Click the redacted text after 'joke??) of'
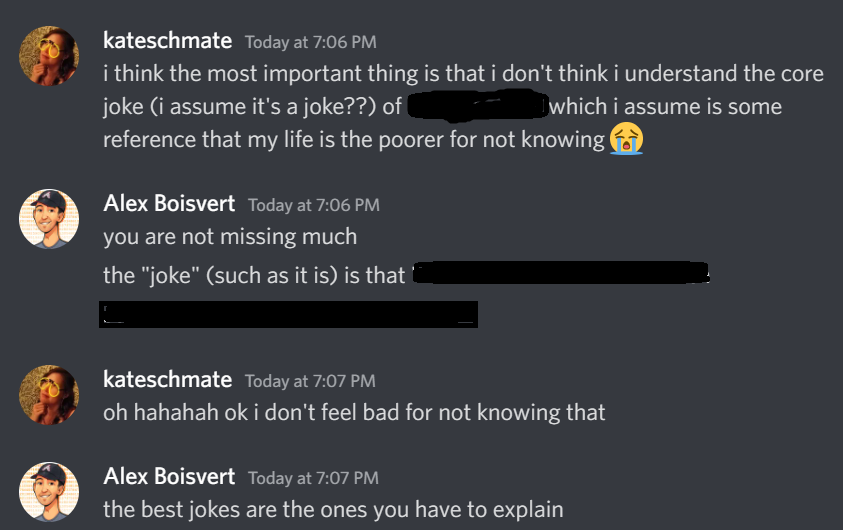Image resolution: width=843 pixels, height=530 pixels. pyautogui.click(x=477, y=104)
